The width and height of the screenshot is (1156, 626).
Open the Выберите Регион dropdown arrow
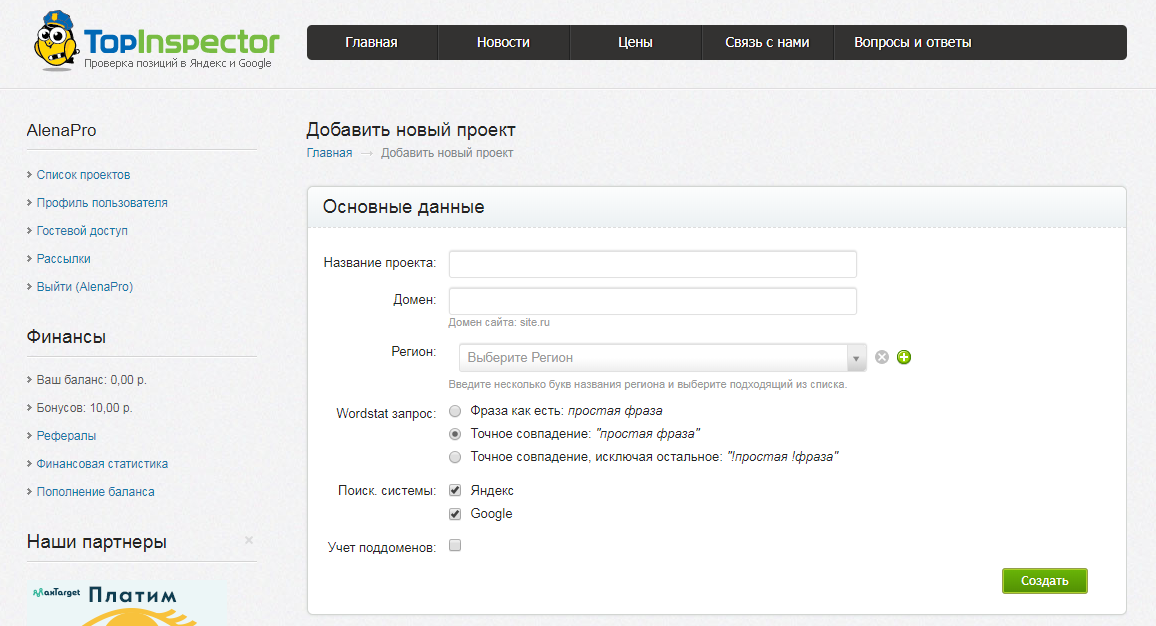pyautogui.click(x=856, y=357)
